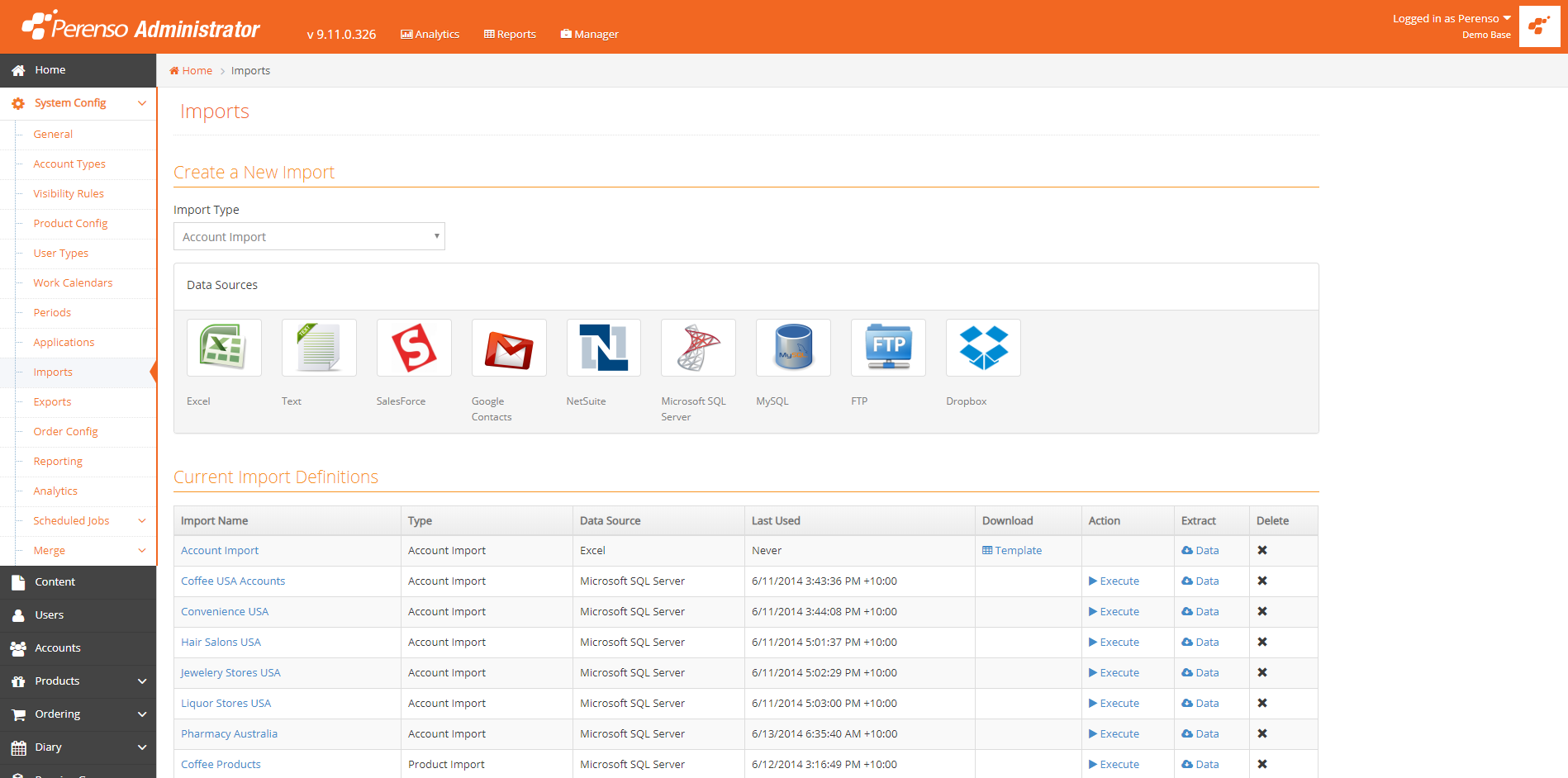Open the Accounts sidebar section
Screen dimensions: 1568x778
tap(78, 648)
